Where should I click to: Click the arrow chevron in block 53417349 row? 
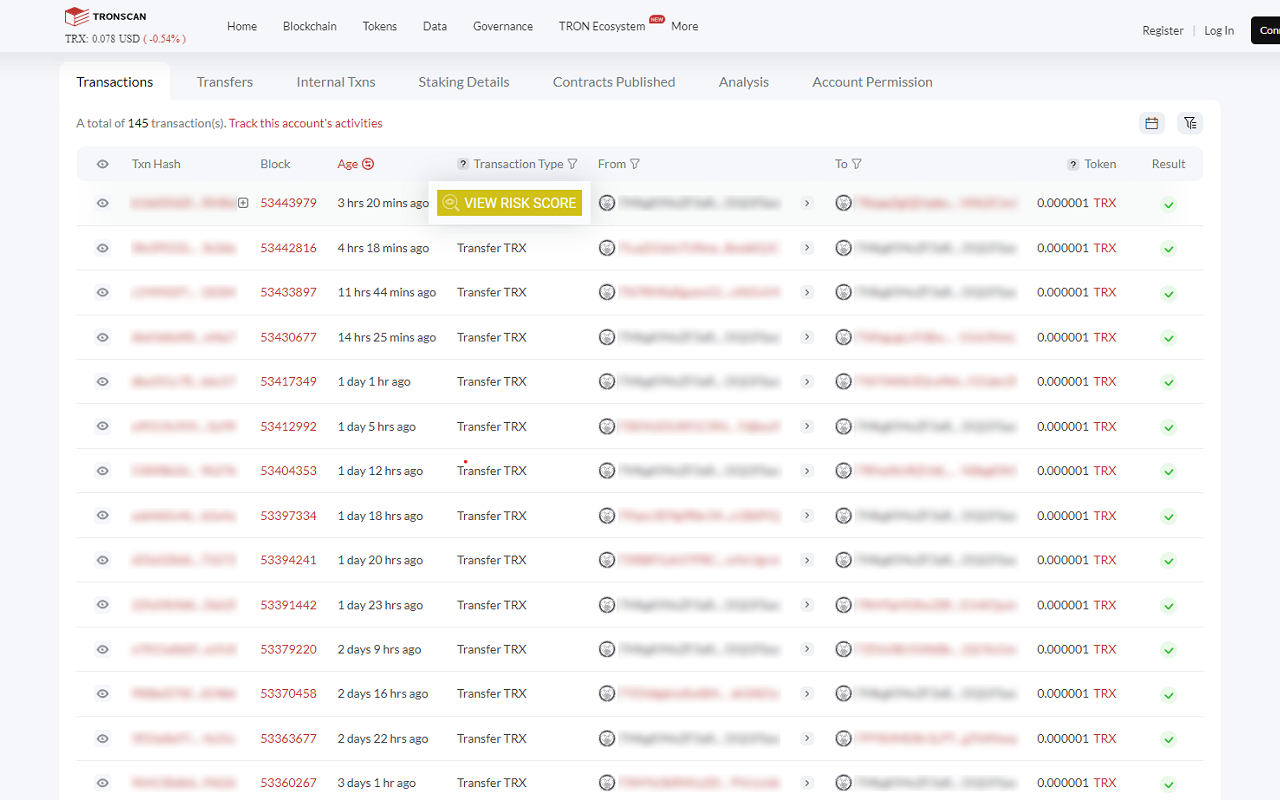tap(807, 382)
